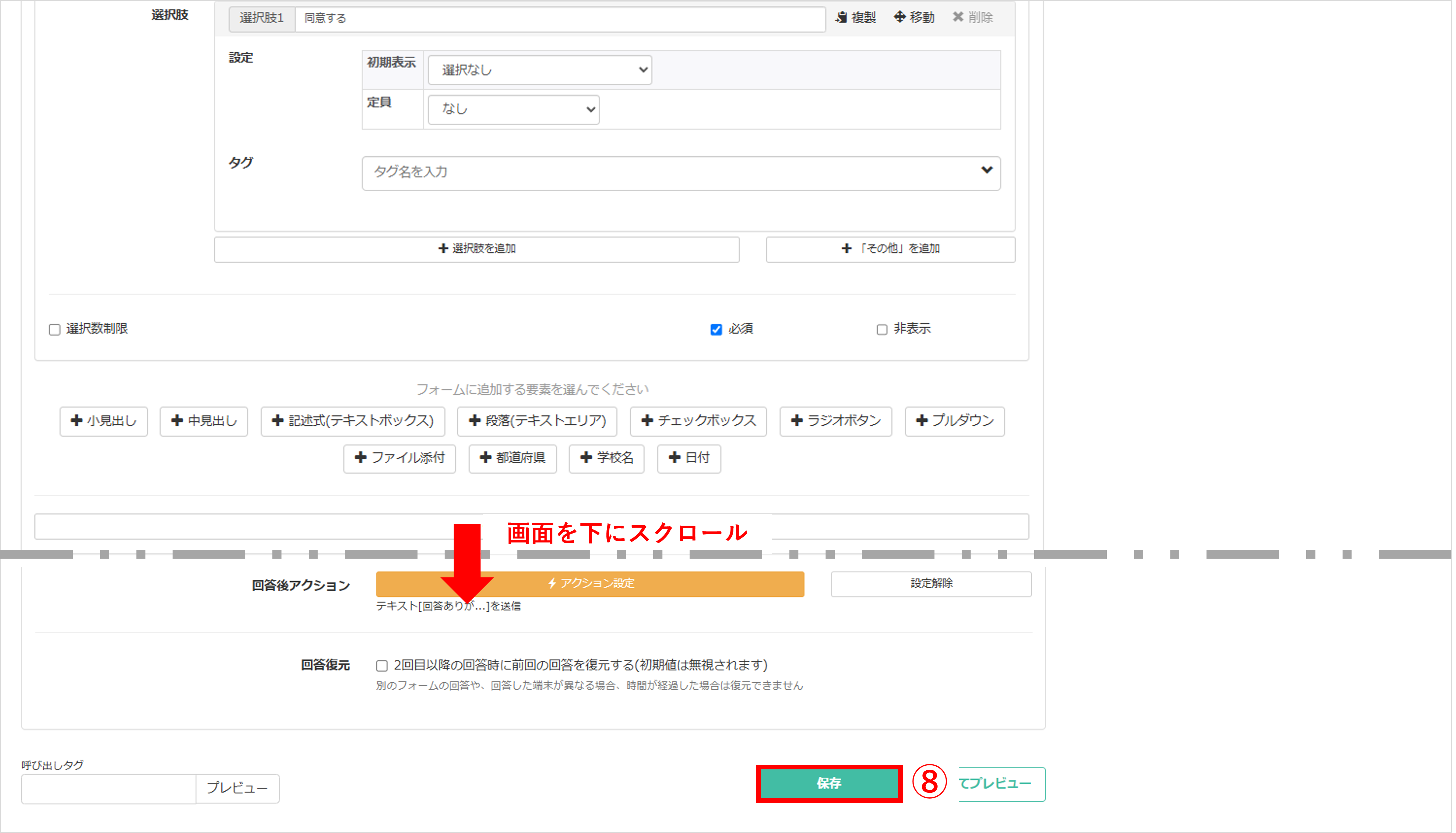The width and height of the screenshot is (1456, 833).
Task: Add a ラジオボタン element
Action: pos(835,422)
